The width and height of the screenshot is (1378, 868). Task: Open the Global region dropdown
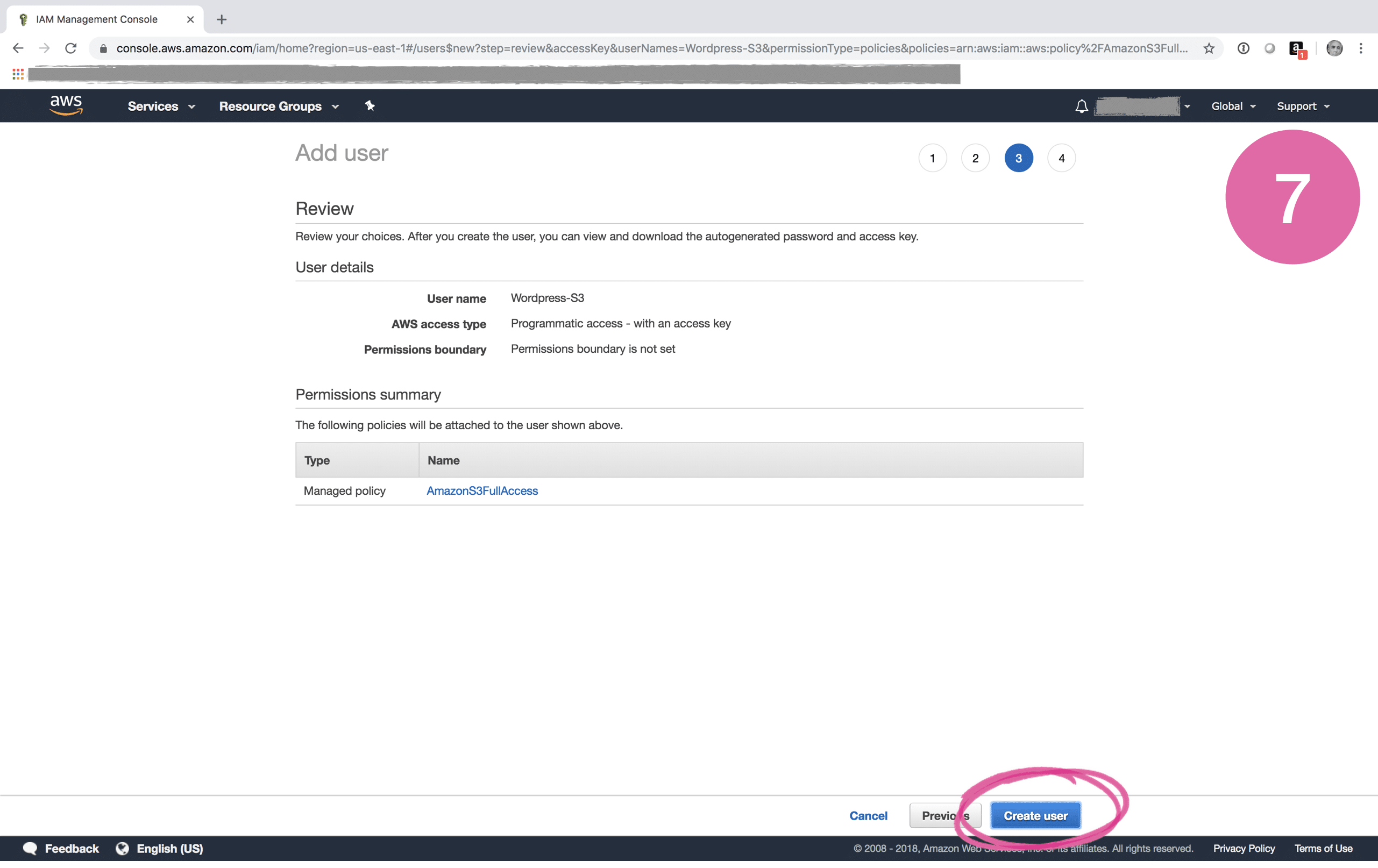tap(1233, 106)
